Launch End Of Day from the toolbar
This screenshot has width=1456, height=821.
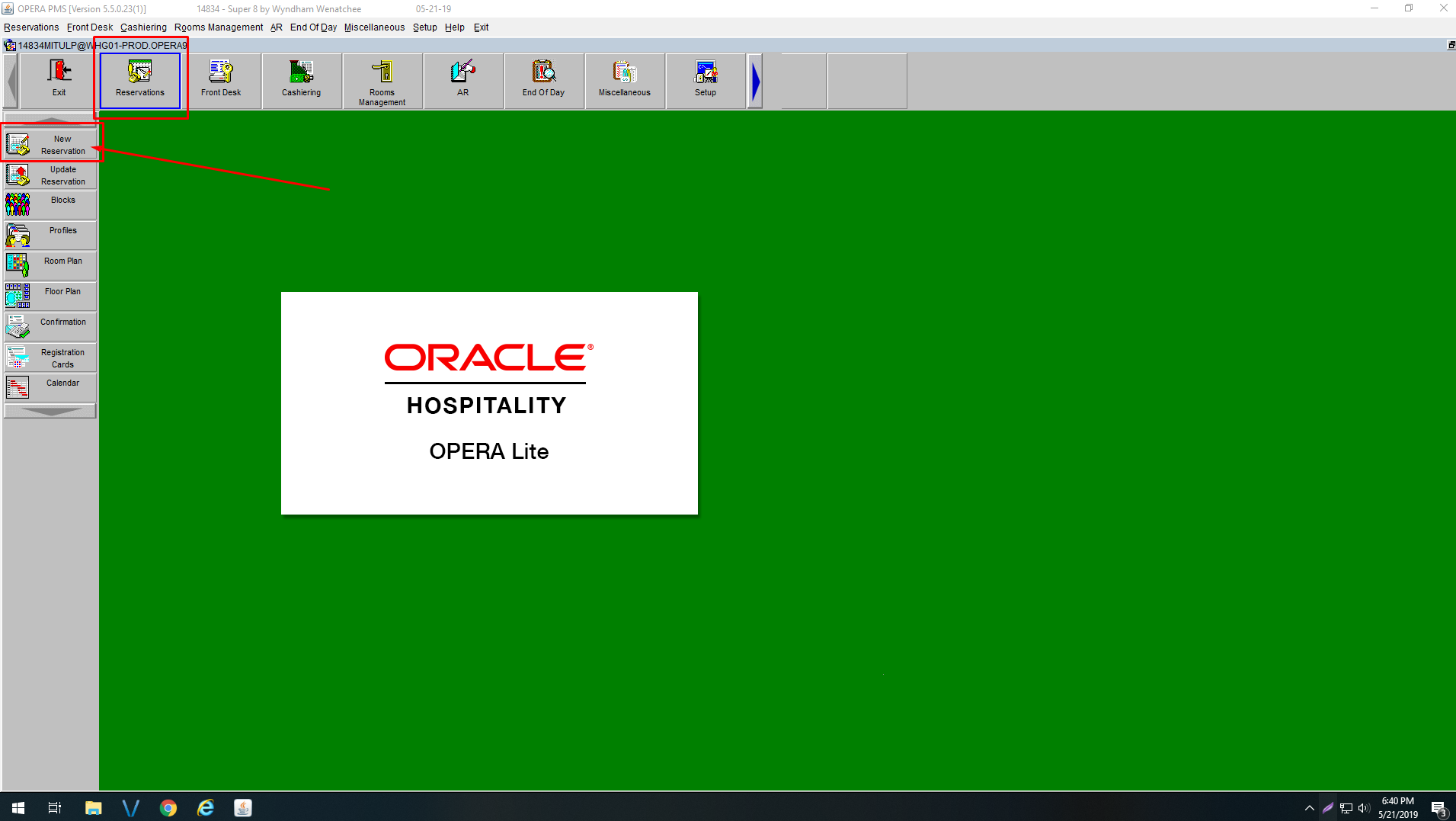click(x=544, y=80)
